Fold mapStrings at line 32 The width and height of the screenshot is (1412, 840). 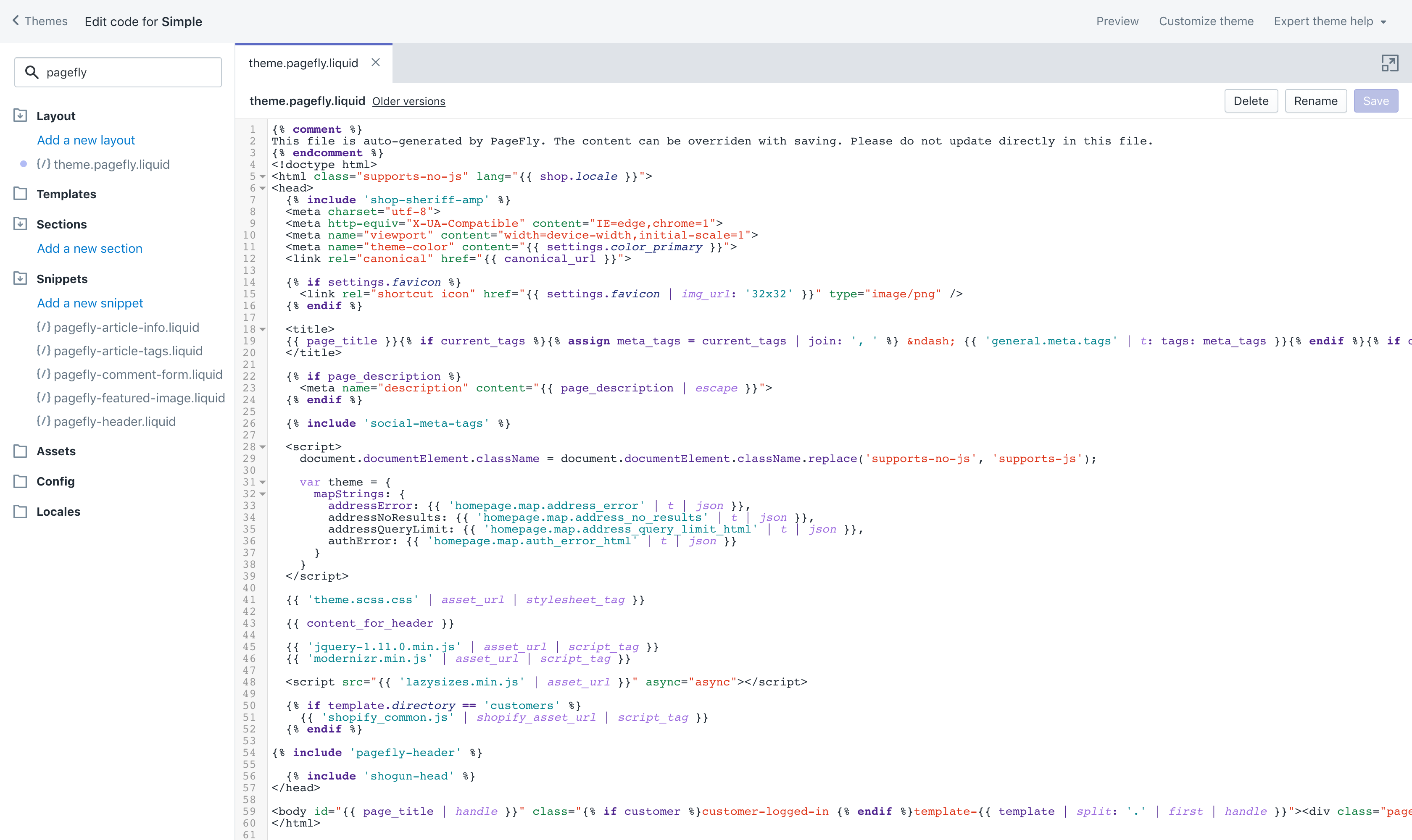pyautogui.click(x=263, y=494)
